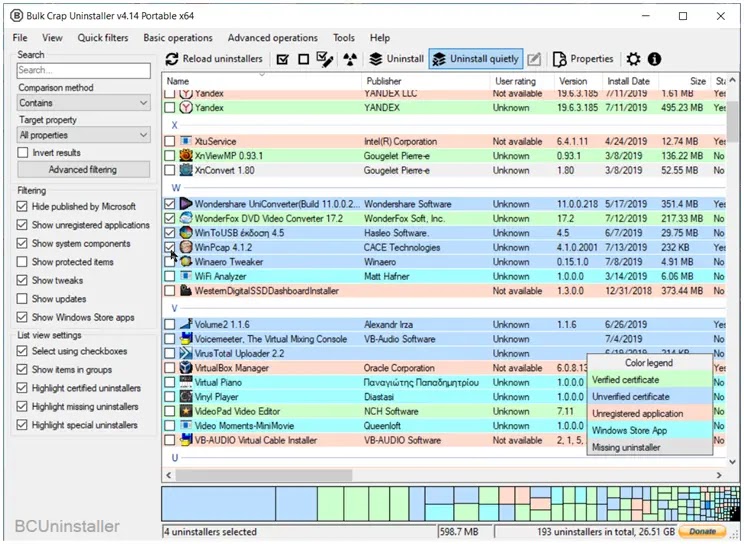The height and width of the screenshot is (544, 744).
Task: Click the WinPcap 4.1.2 app icon
Action: tap(186, 247)
